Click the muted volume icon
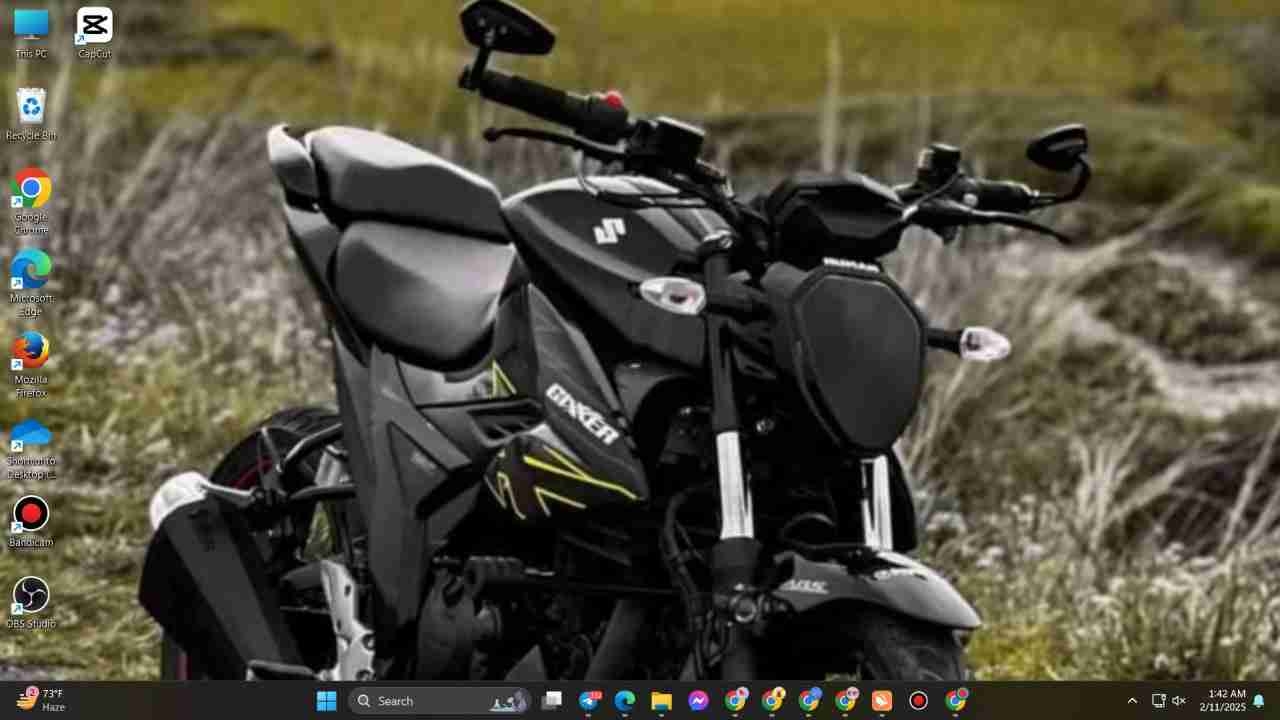The width and height of the screenshot is (1280, 720). point(1179,701)
